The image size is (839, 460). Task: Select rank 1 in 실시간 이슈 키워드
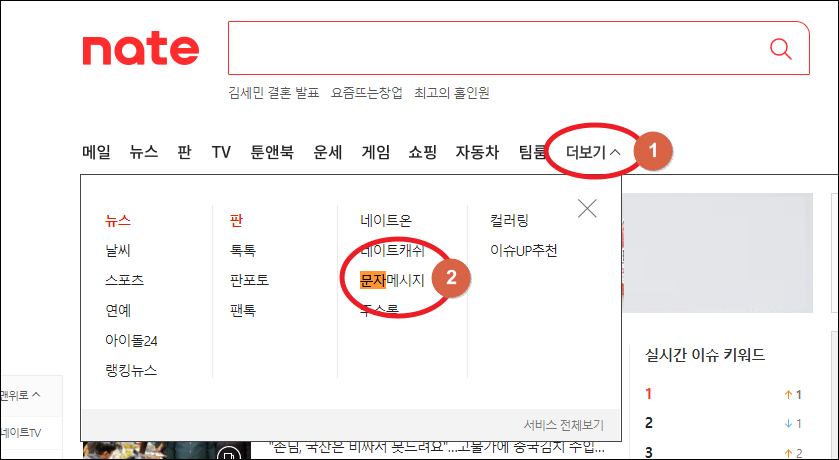click(649, 395)
